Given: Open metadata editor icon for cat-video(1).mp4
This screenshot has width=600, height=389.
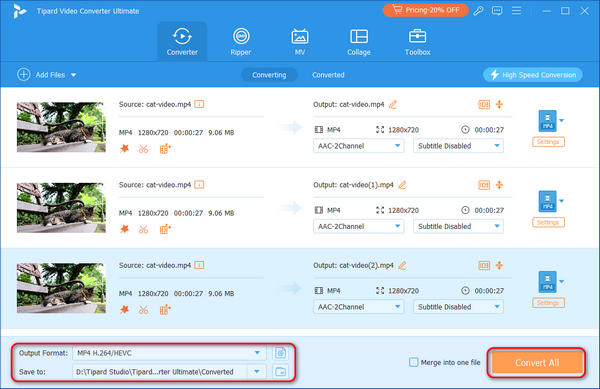Looking at the screenshot, I should [x=484, y=185].
